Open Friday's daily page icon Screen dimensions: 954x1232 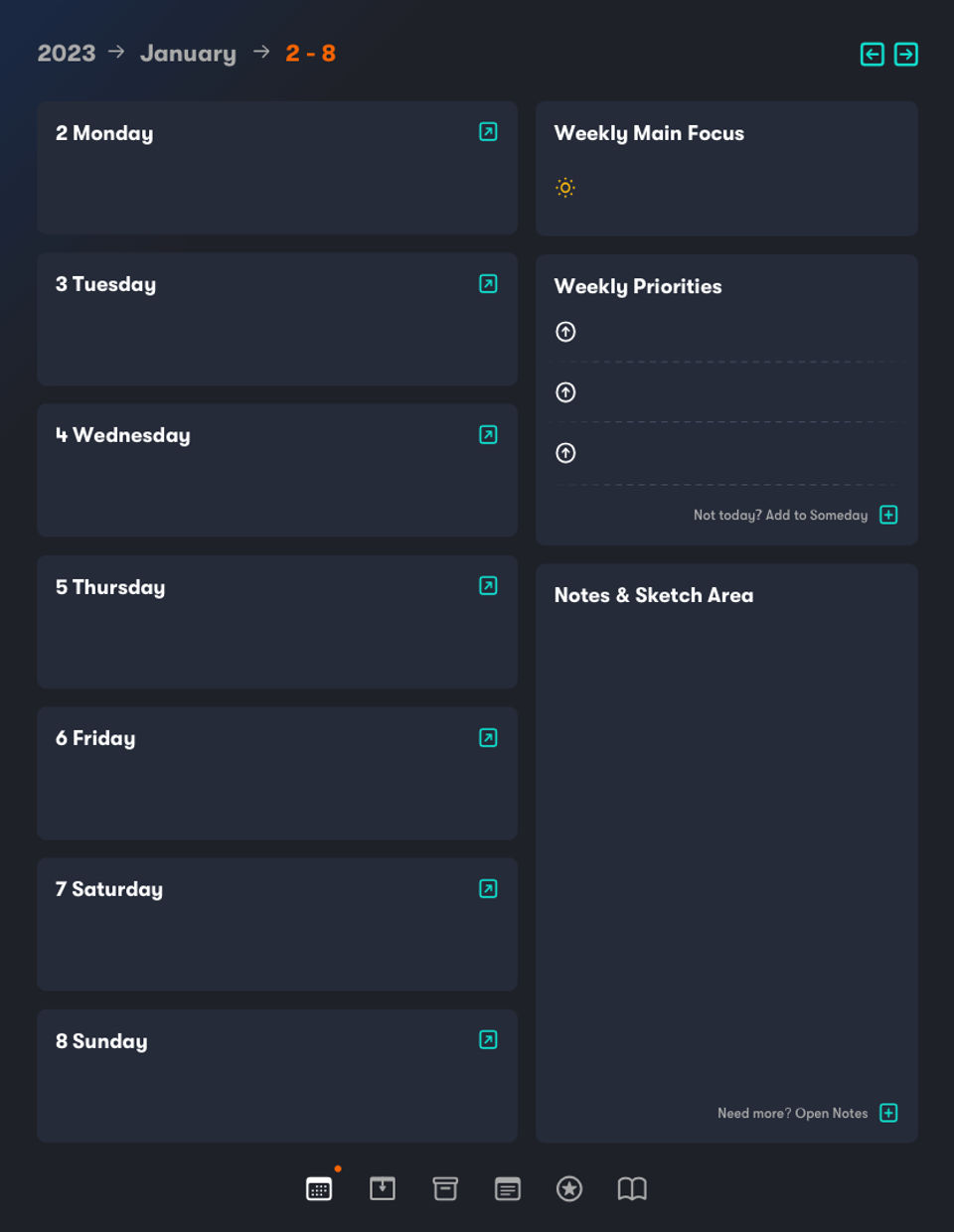point(488,737)
